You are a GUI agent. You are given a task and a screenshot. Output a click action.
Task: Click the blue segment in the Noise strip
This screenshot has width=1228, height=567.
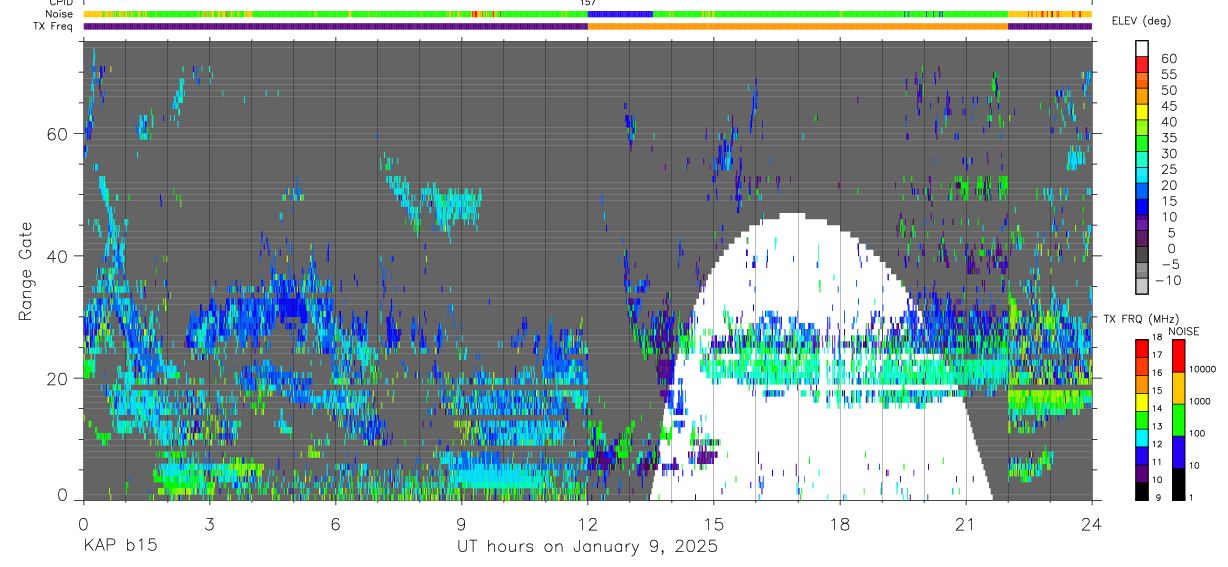[x=620, y=15]
